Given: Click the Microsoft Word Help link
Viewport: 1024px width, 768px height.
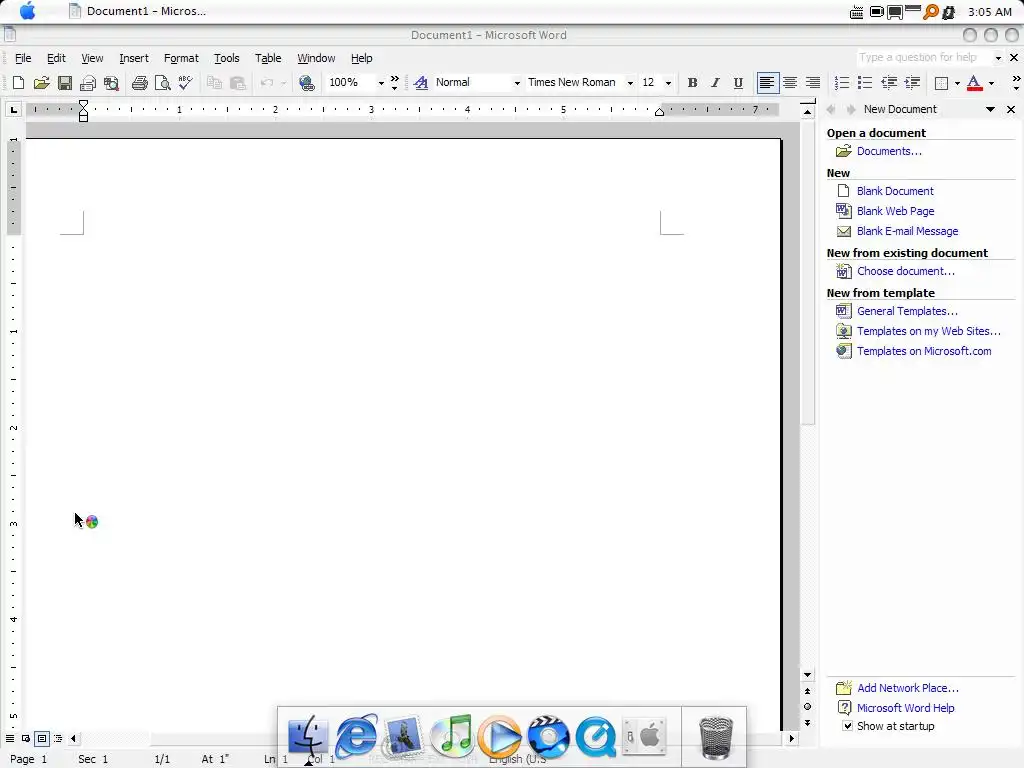Looking at the screenshot, I should (x=905, y=708).
